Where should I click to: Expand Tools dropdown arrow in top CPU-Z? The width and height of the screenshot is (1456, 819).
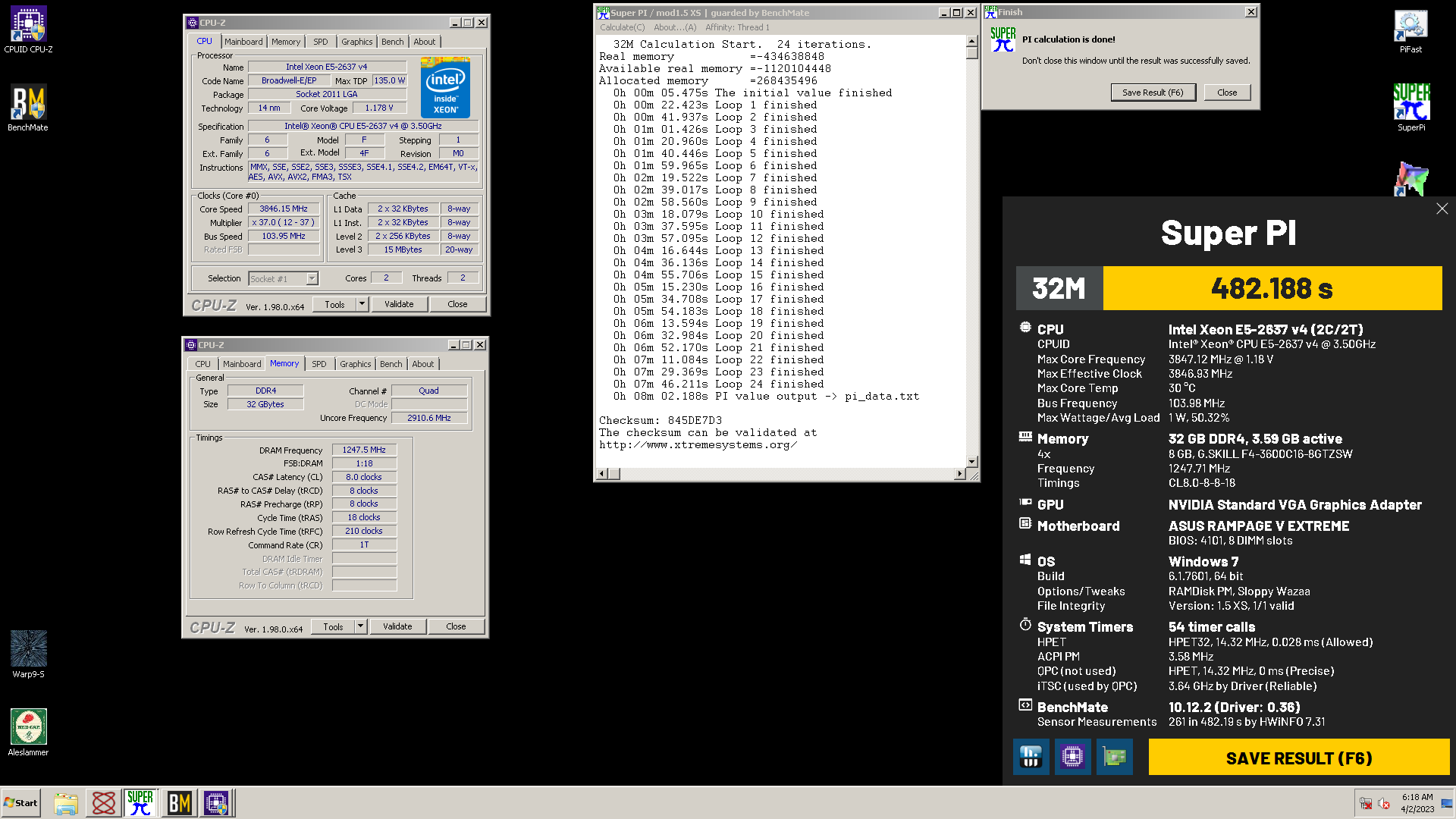[362, 304]
